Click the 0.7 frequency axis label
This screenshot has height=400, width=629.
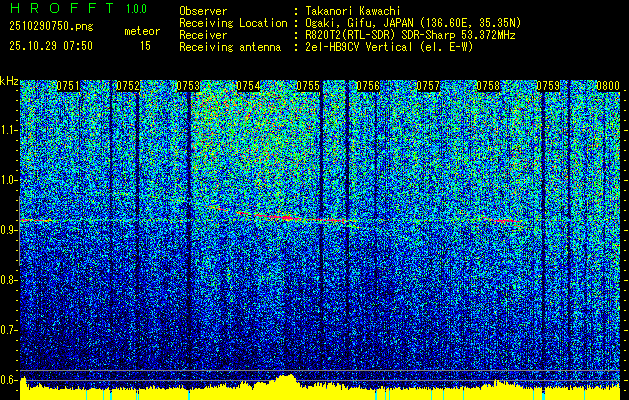[x=9, y=329]
